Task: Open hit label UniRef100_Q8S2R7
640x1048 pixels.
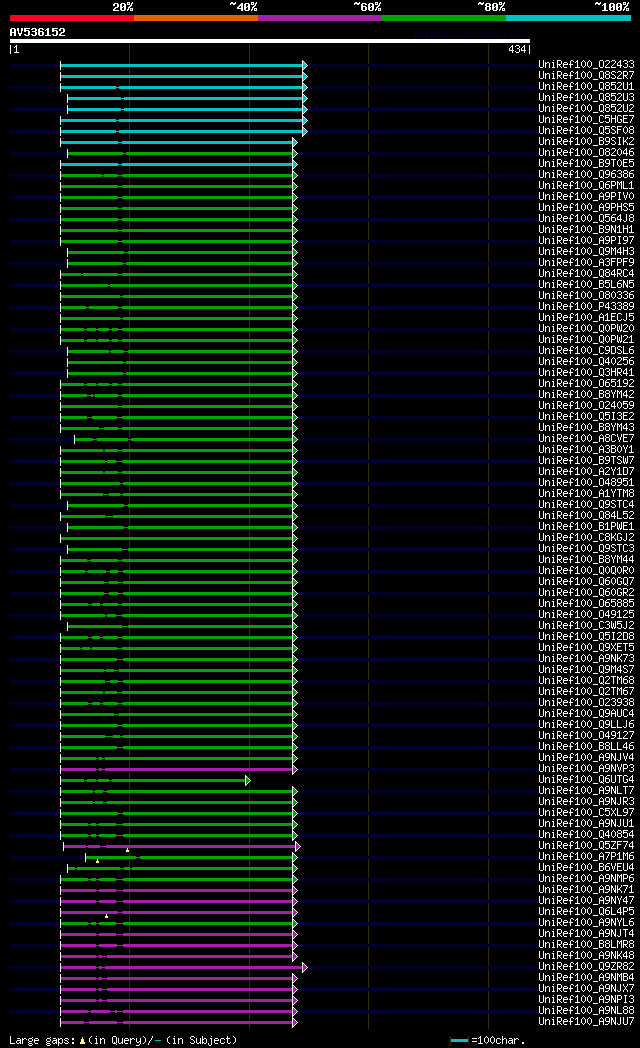Action: tap(586, 76)
